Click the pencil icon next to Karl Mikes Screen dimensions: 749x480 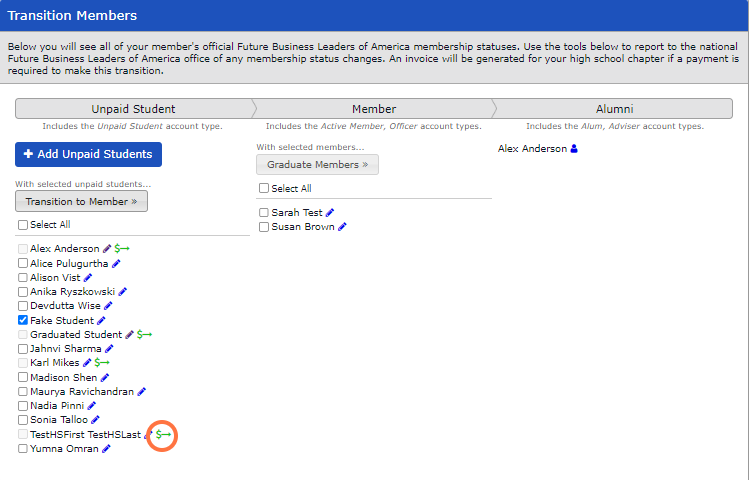click(87, 363)
